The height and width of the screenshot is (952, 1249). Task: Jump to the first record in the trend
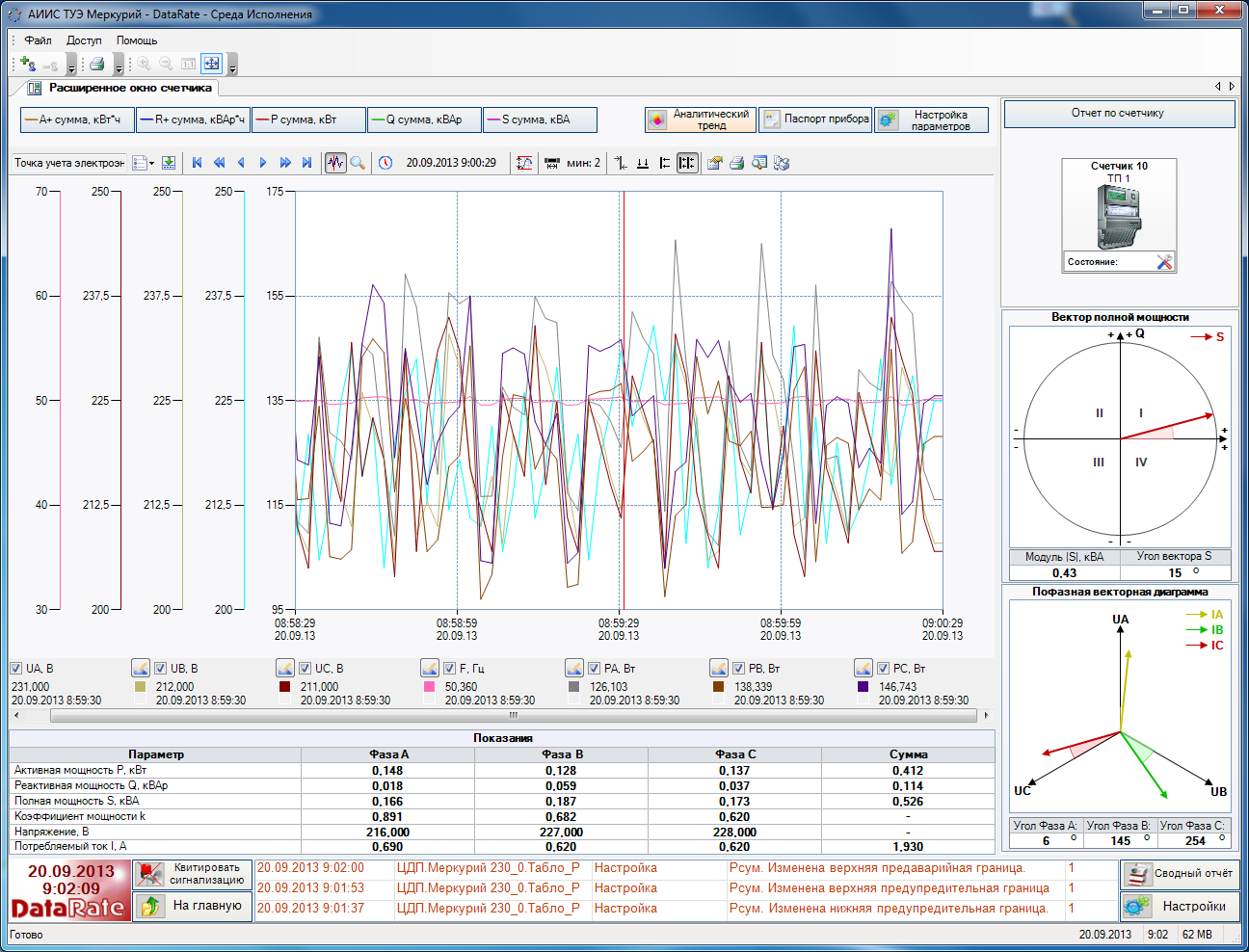197,163
